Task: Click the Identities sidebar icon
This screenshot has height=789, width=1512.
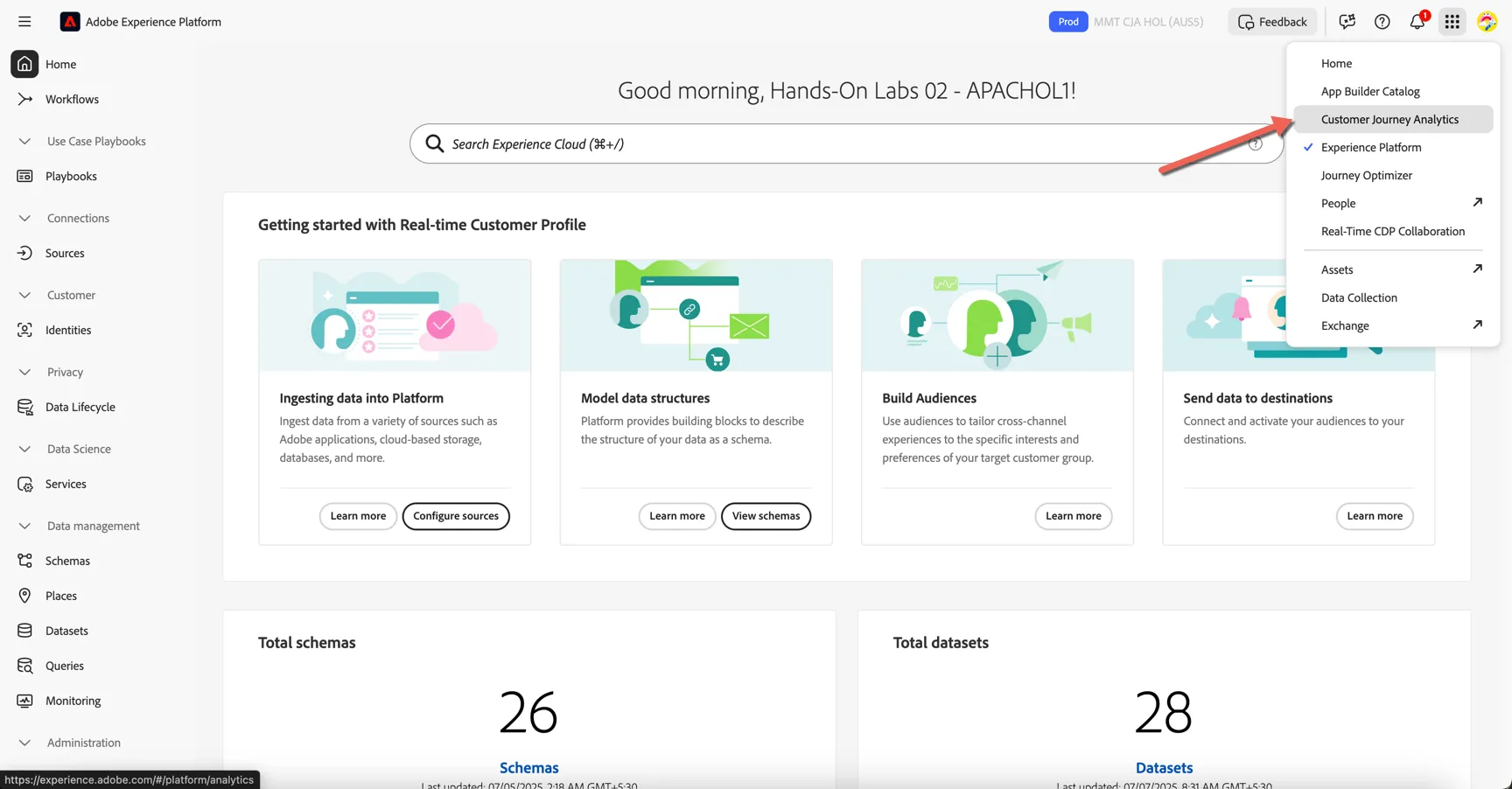Action: [24, 330]
